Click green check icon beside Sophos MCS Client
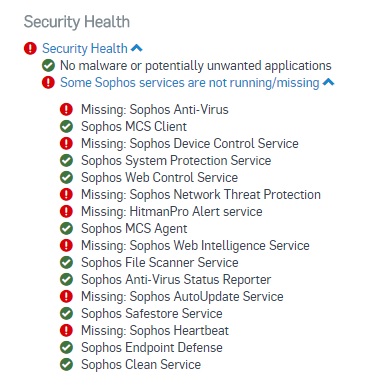 pos(66,126)
